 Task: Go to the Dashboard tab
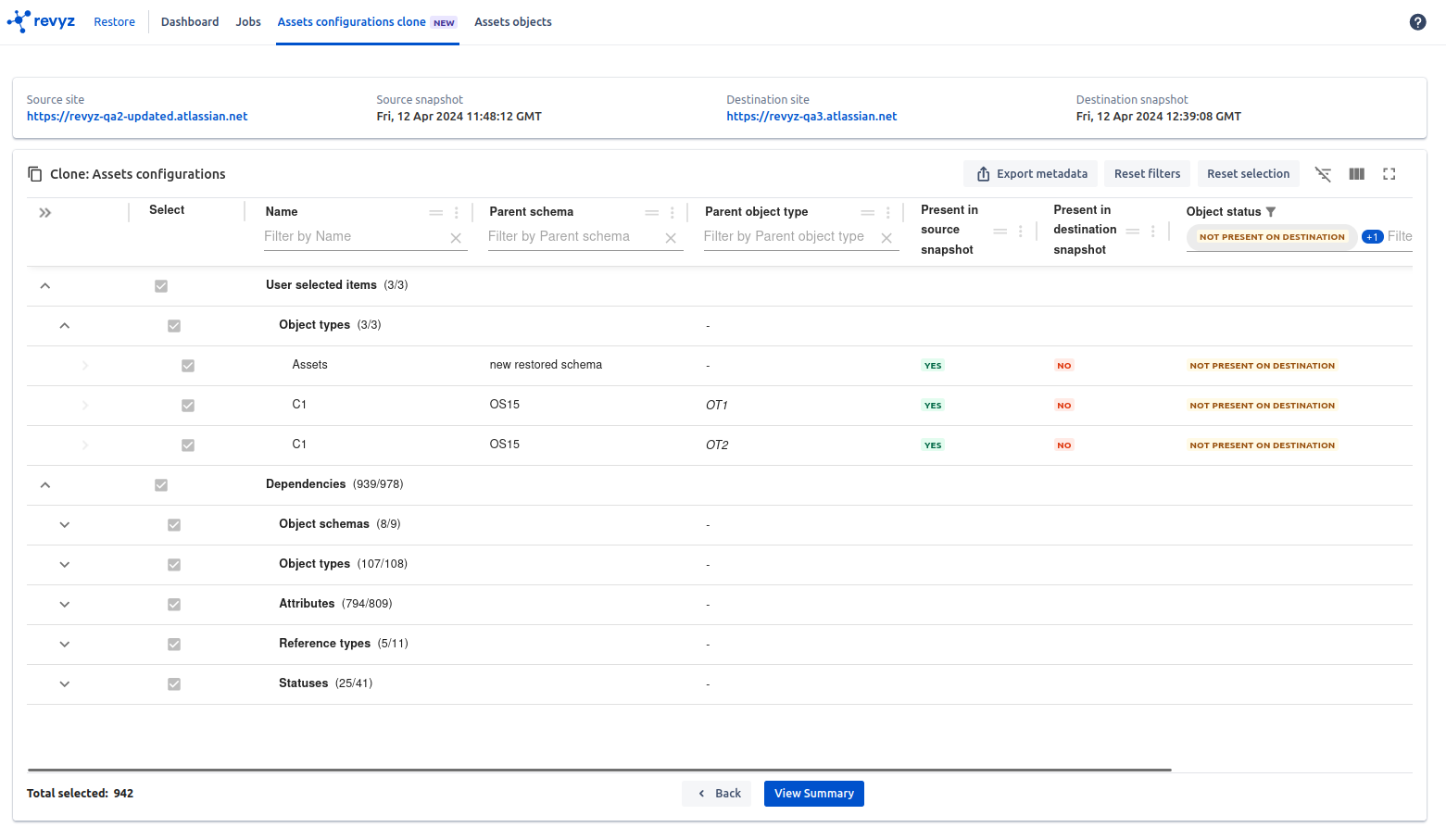point(190,22)
